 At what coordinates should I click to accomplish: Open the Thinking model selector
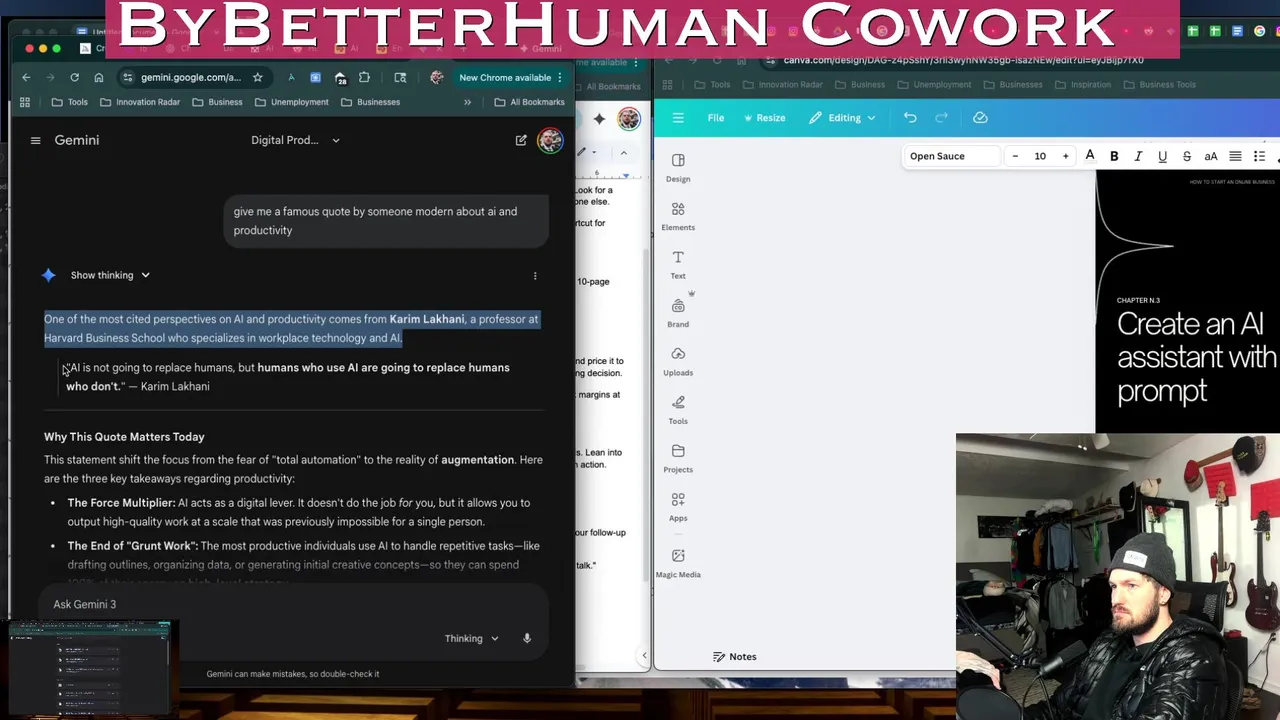click(472, 638)
